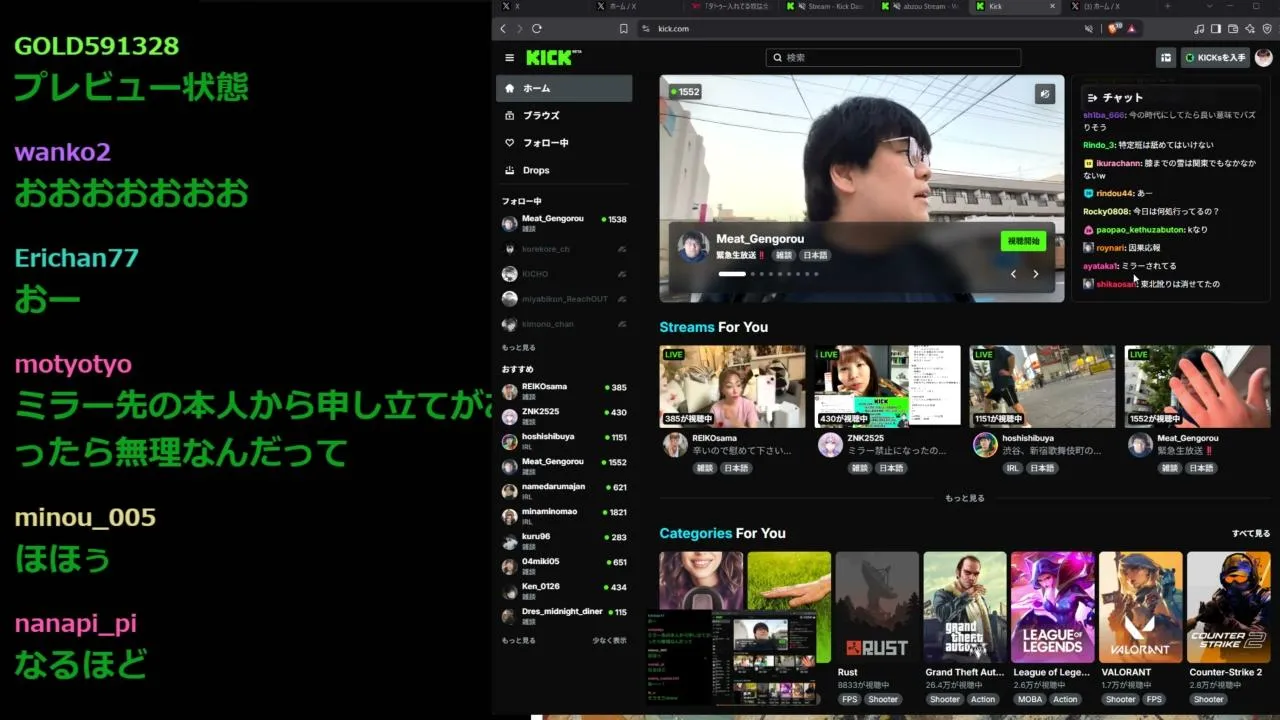The height and width of the screenshot is (720, 1280).
Task: Open the フォロー中 sidebar navigation item
Action: click(x=564, y=143)
